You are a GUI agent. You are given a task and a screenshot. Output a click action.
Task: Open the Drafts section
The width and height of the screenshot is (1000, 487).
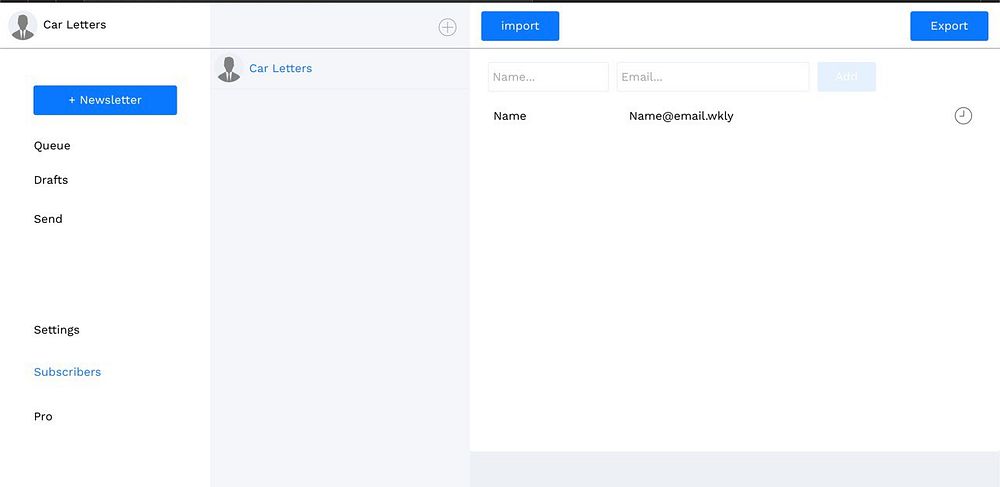51,180
